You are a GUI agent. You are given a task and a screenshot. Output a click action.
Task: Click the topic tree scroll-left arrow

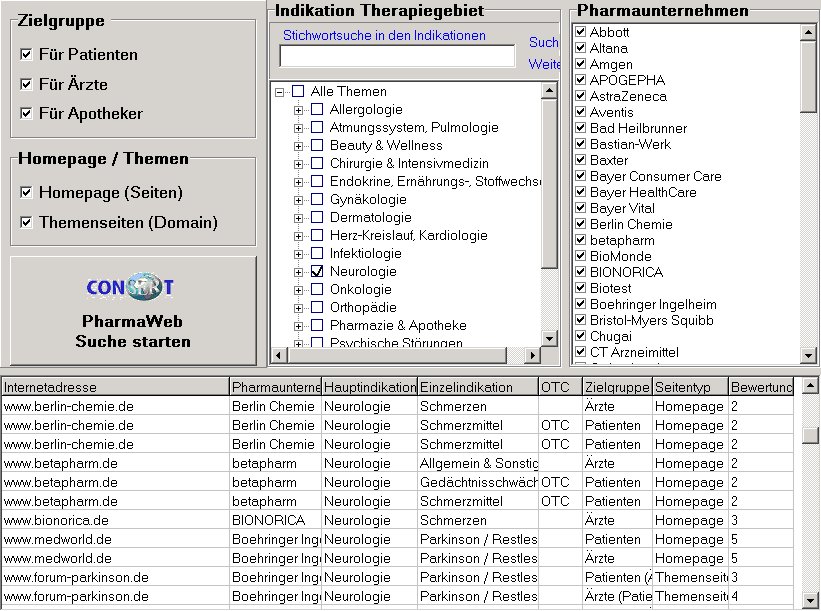[x=278, y=355]
